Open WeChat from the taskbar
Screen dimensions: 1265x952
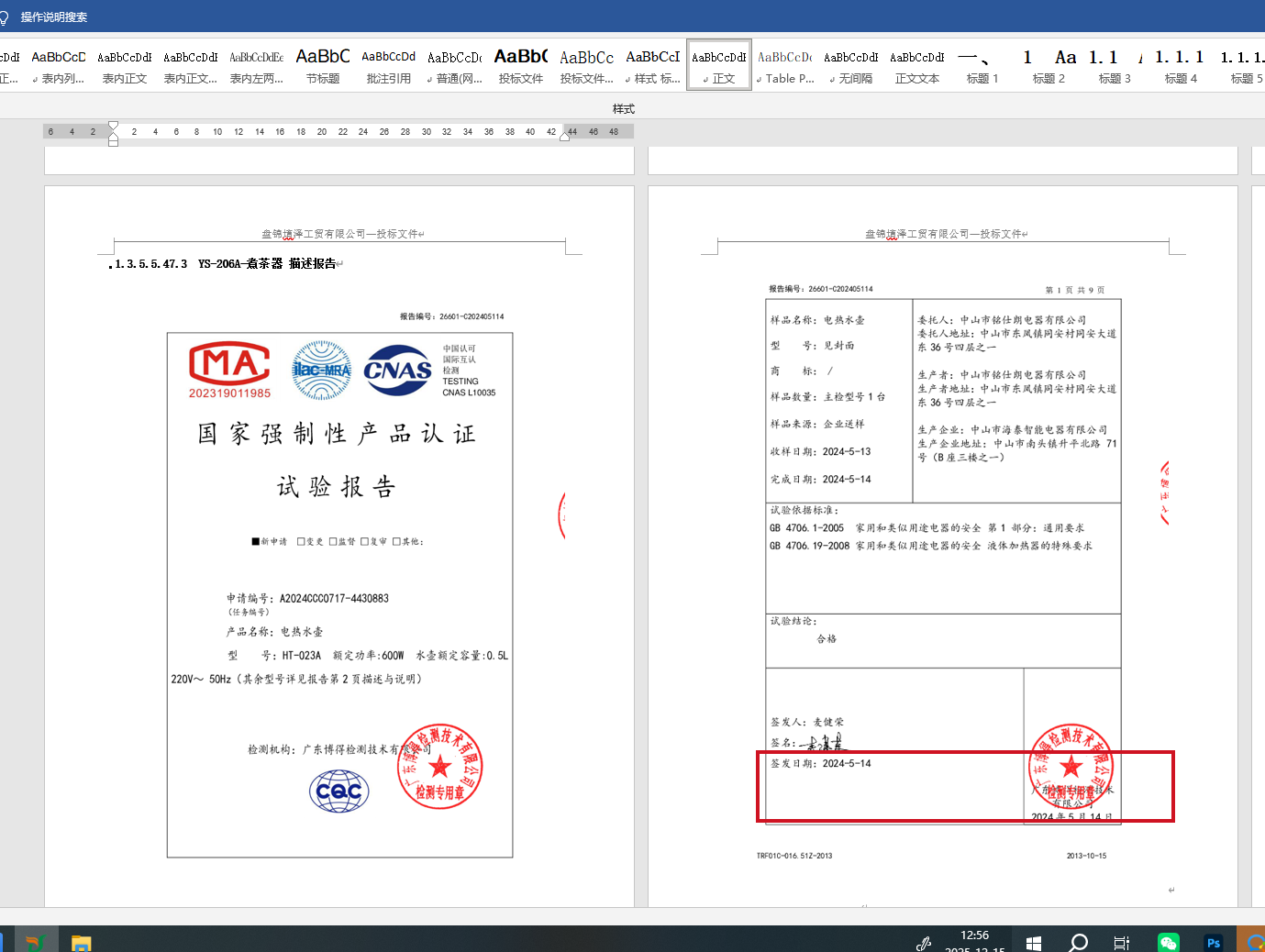(x=1168, y=942)
